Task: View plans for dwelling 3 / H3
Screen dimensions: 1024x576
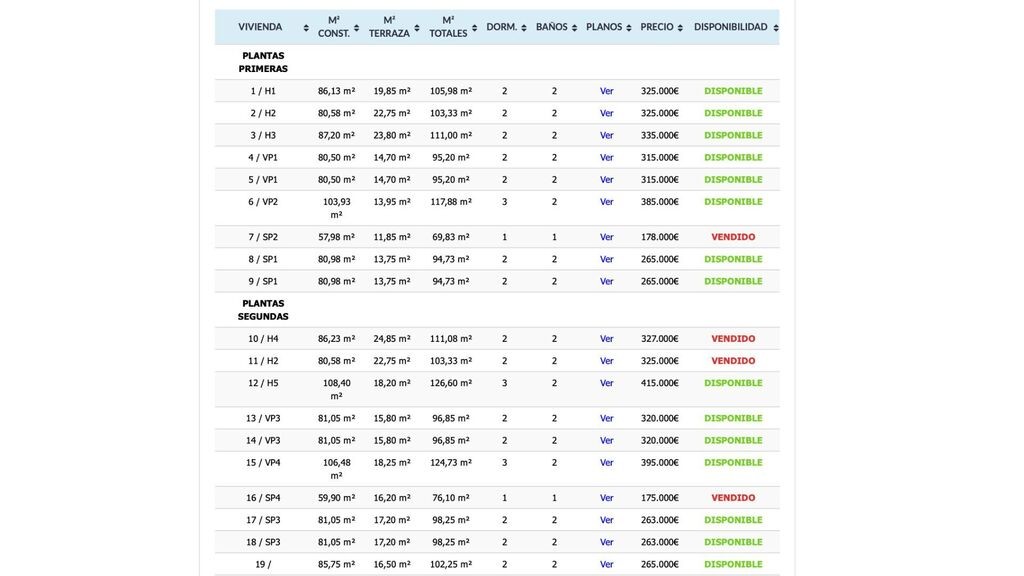Action: click(x=607, y=135)
